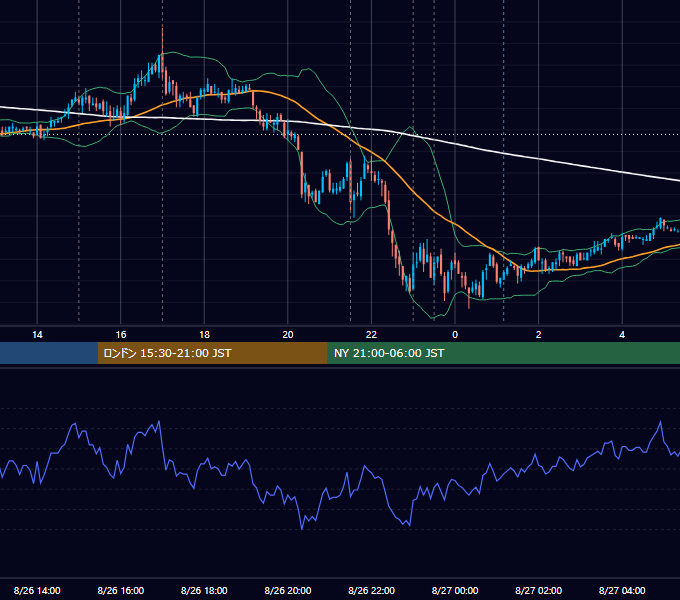This screenshot has height=600, width=680.
Task: Click the 4 hour axis label
Action: click(x=622, y=335)
